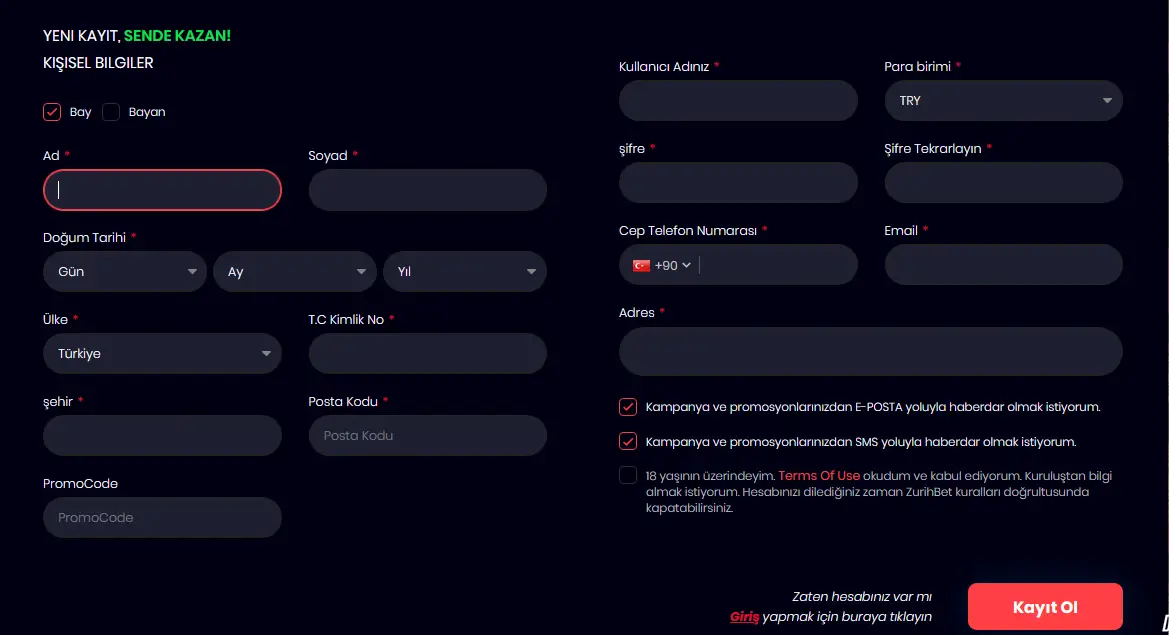
Task: Open the Terms Of Use link
Action: (818, 476)
